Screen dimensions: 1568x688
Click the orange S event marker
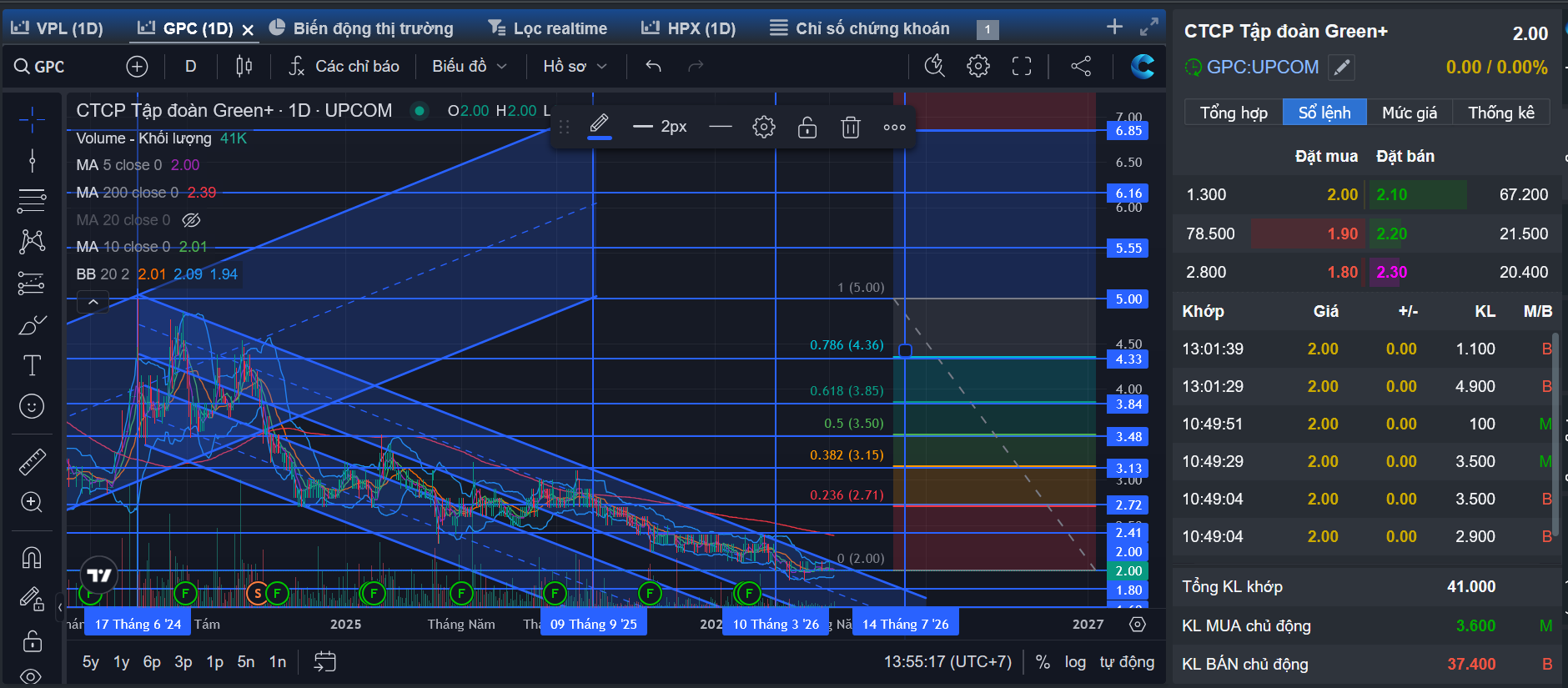coord(258,593)
